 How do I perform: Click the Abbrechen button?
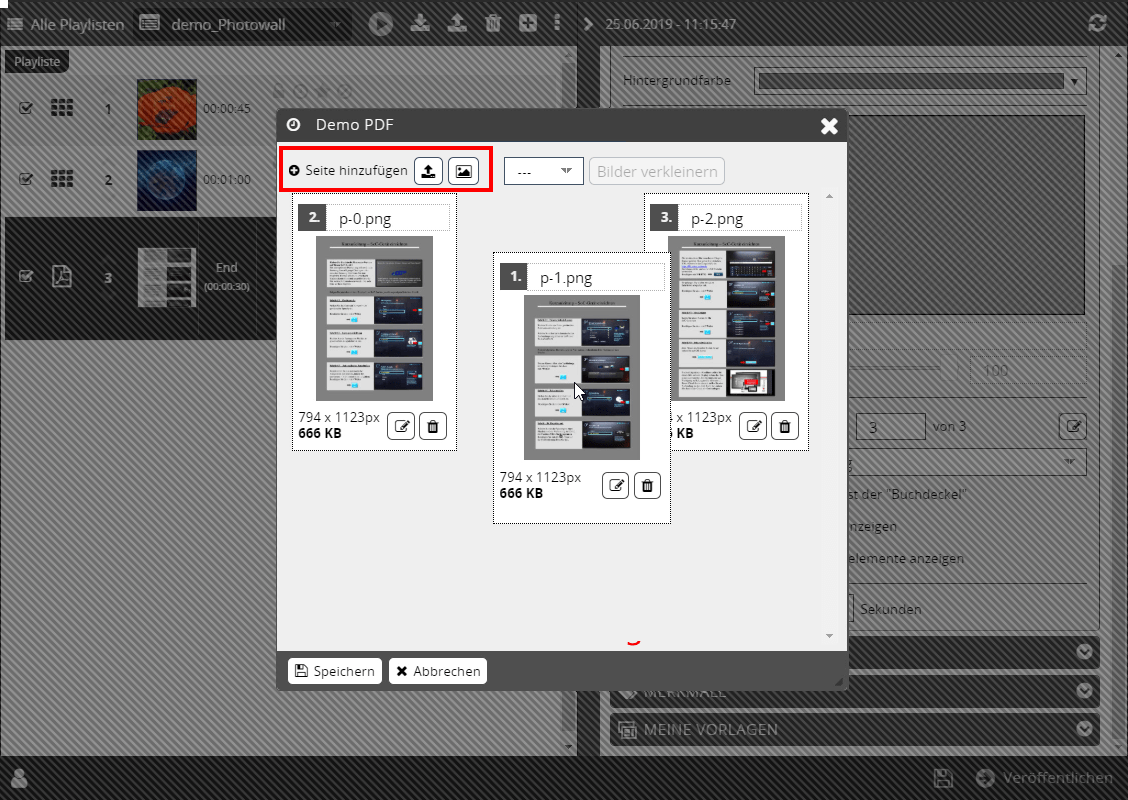click(x=437, y=671)
